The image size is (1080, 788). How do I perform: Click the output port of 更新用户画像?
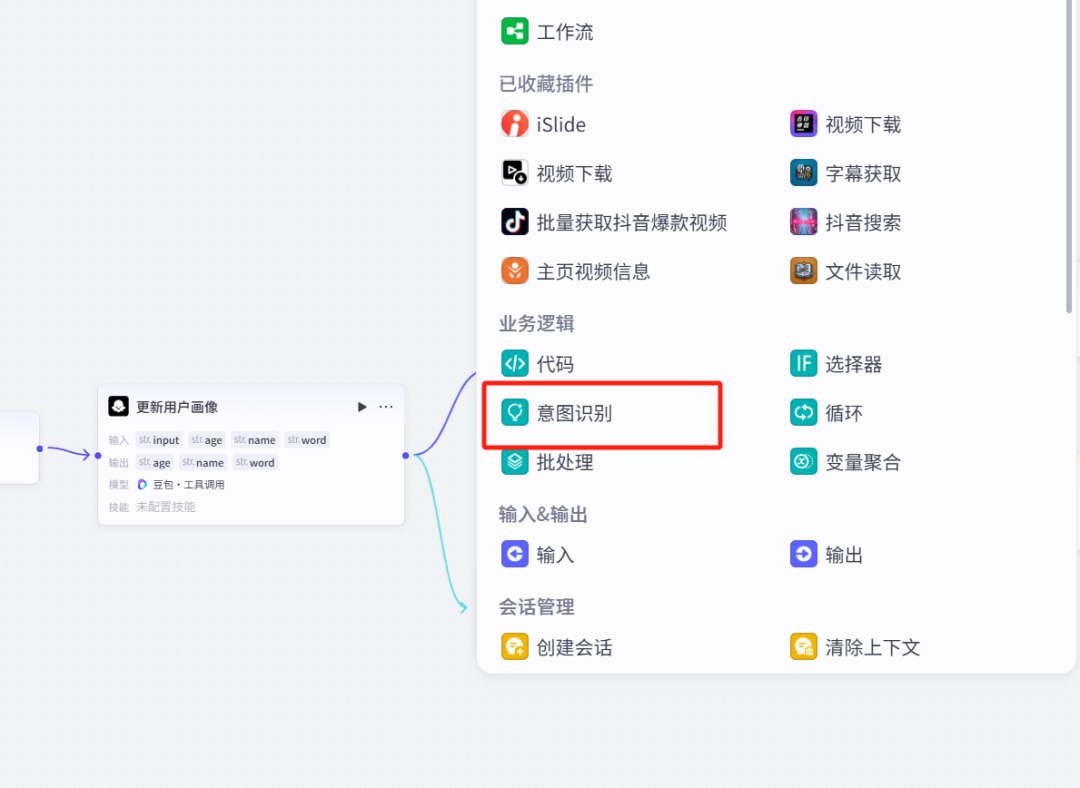(404, 455)
